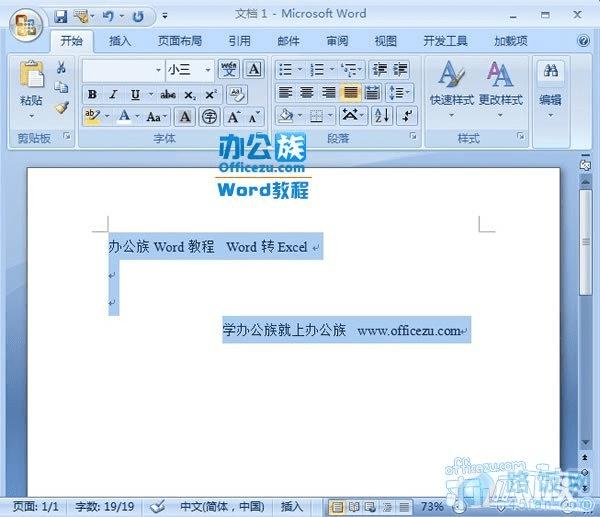Switch to the 插入 tab
600x517 pixels.
pos(120,41)
